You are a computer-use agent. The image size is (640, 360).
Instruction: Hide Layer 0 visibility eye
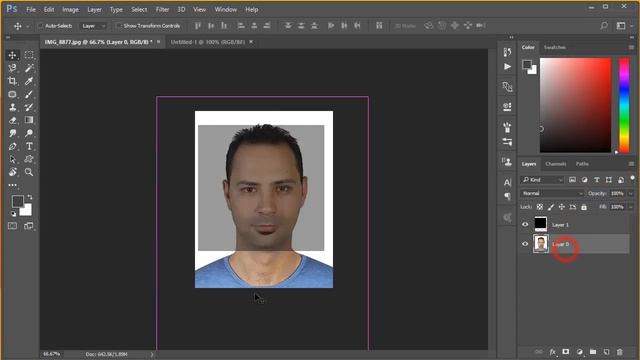[525, 244]
